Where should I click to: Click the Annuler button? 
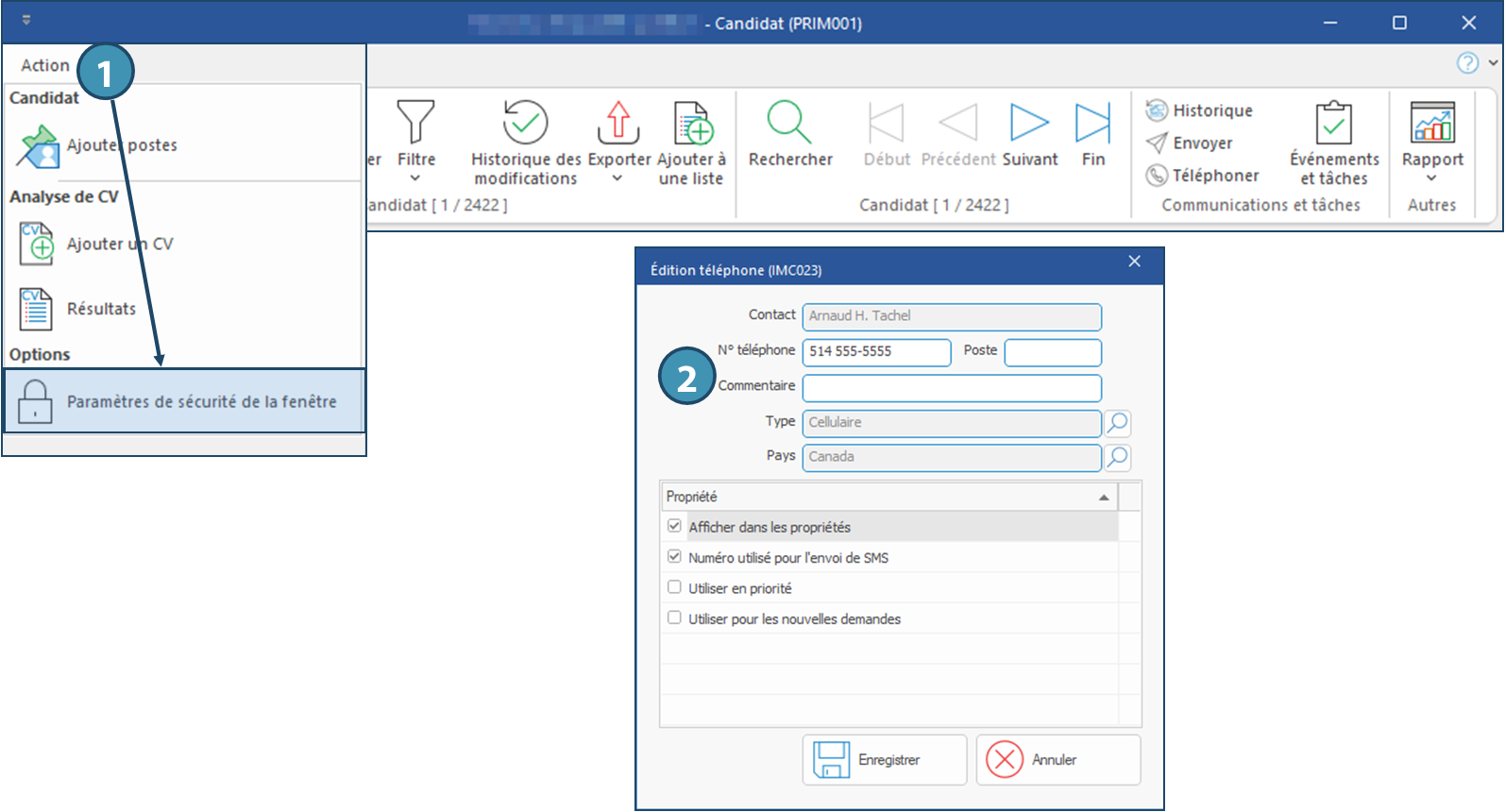point(1057,760)
